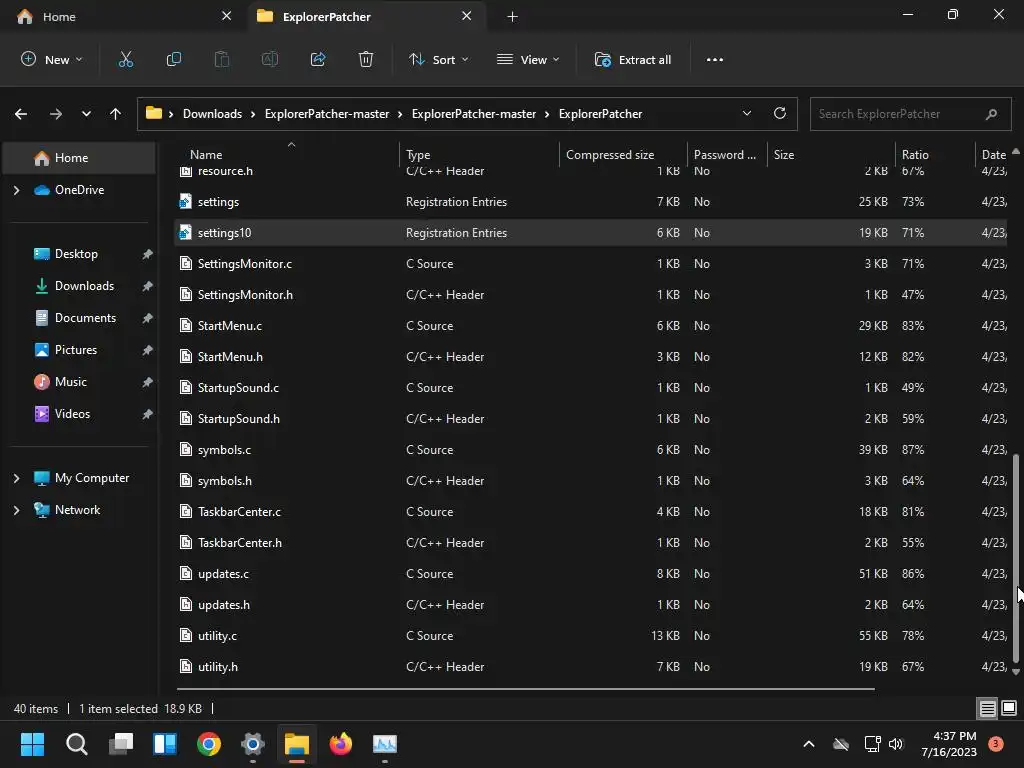This screenshot has height=768, width=1024.
Task: Launch Chrome from taskbar
Action: tap(209, 744)
